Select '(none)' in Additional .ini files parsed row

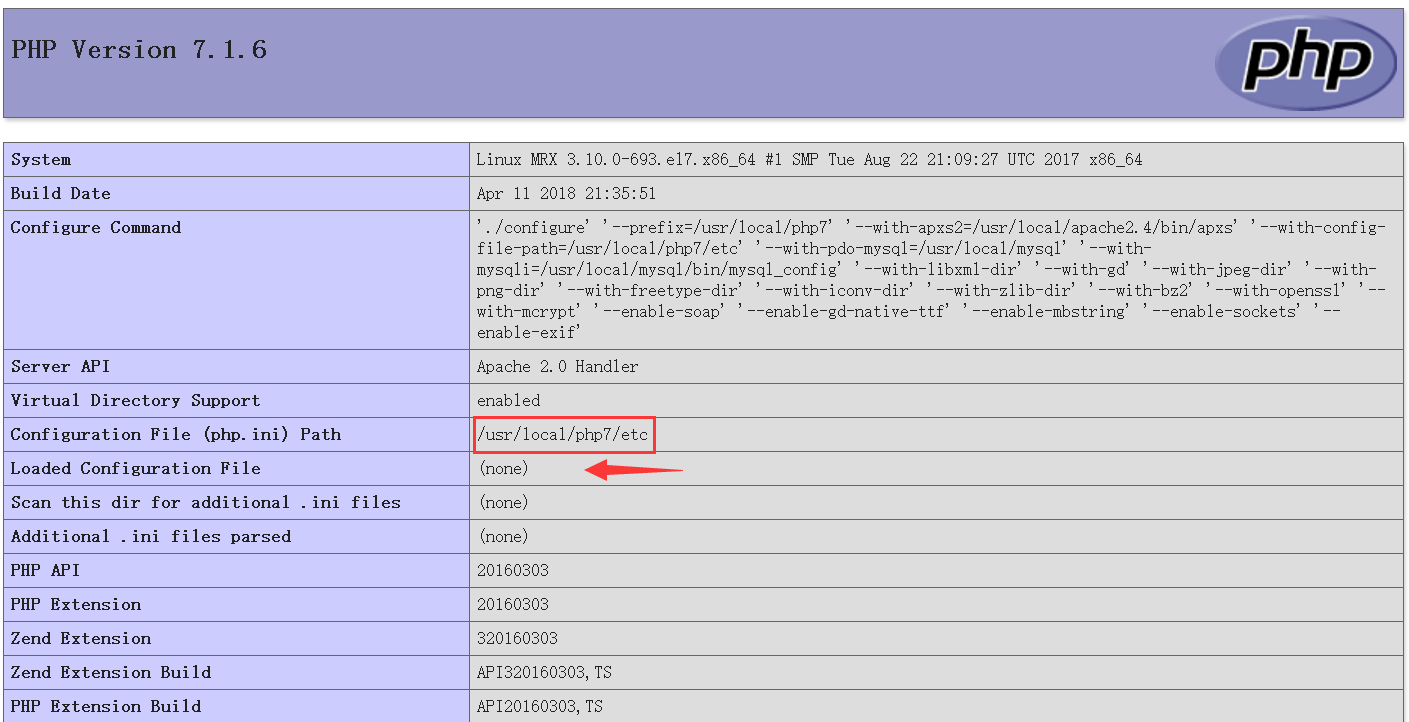point(503,537)
